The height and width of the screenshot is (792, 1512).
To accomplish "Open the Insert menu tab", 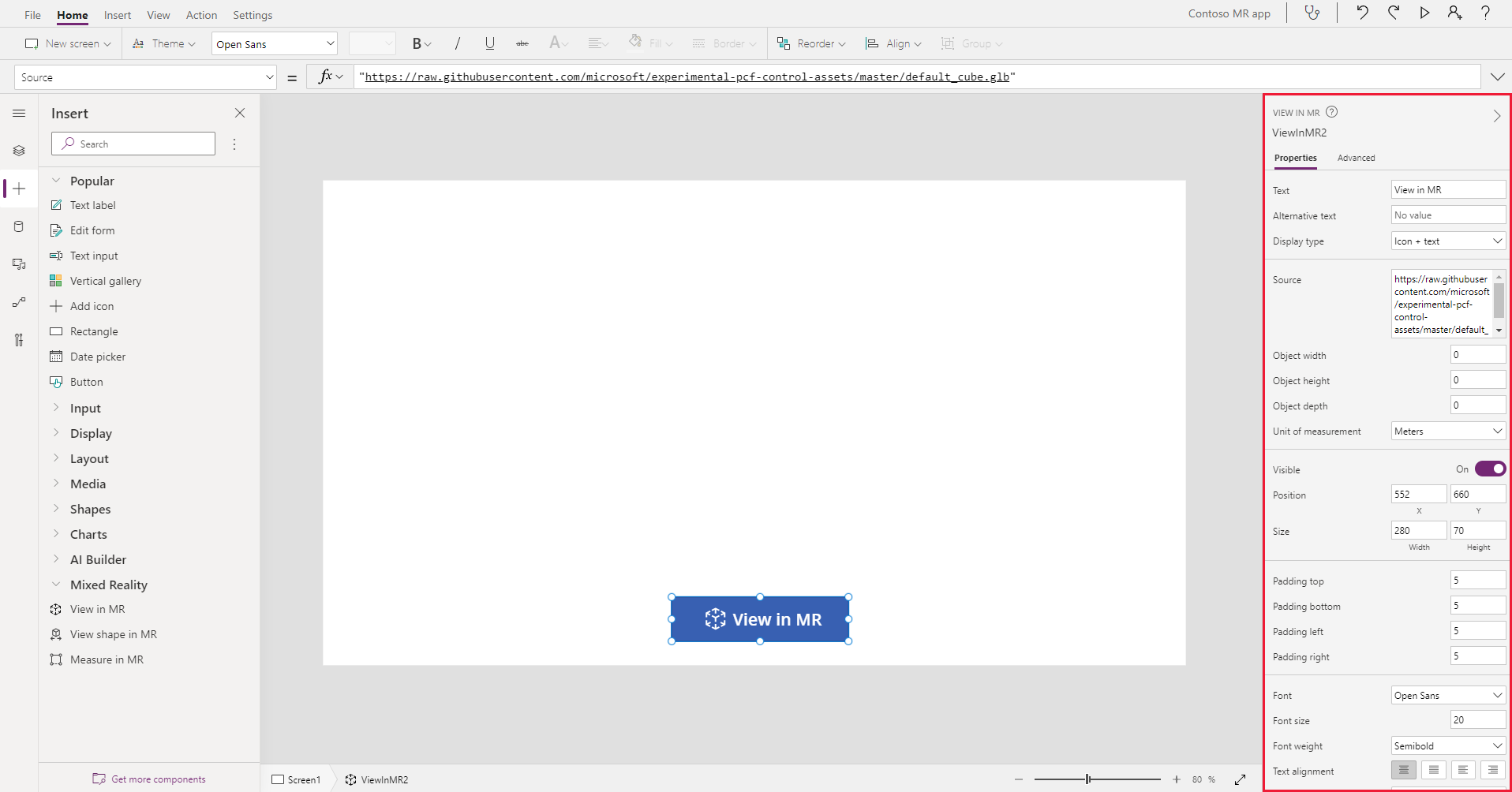I will (118, 15).
